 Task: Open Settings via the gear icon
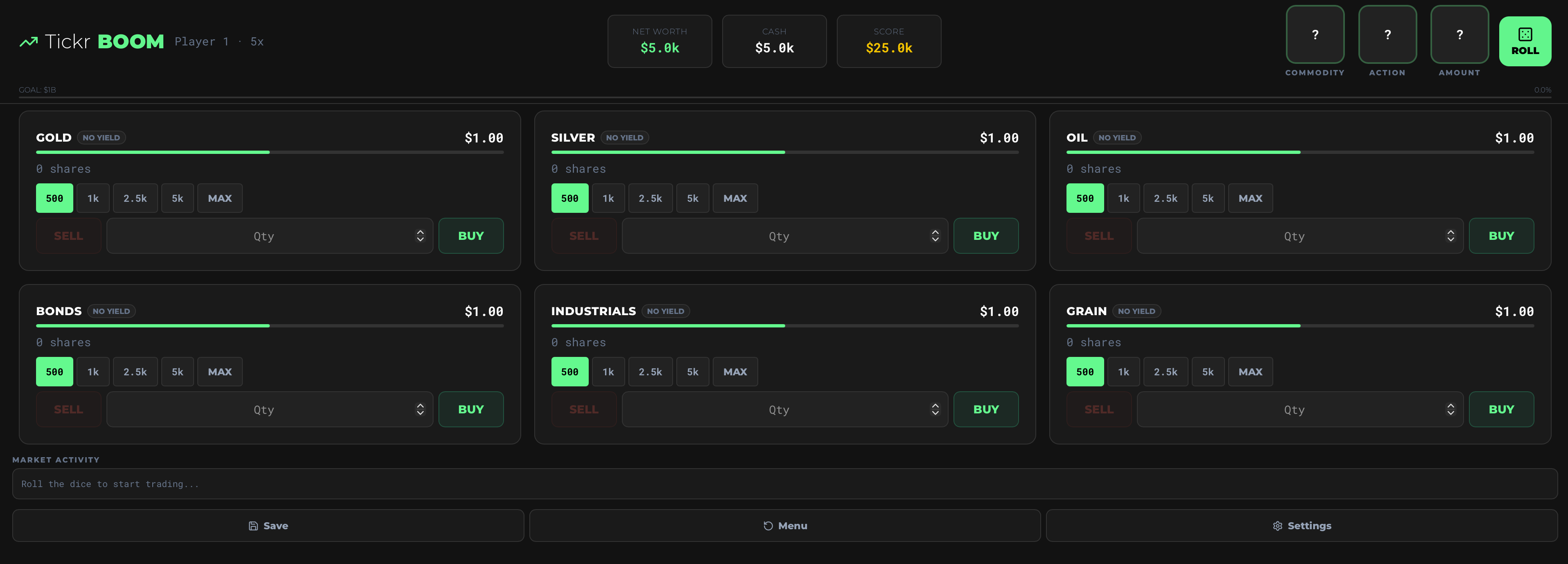[1278, 526]
